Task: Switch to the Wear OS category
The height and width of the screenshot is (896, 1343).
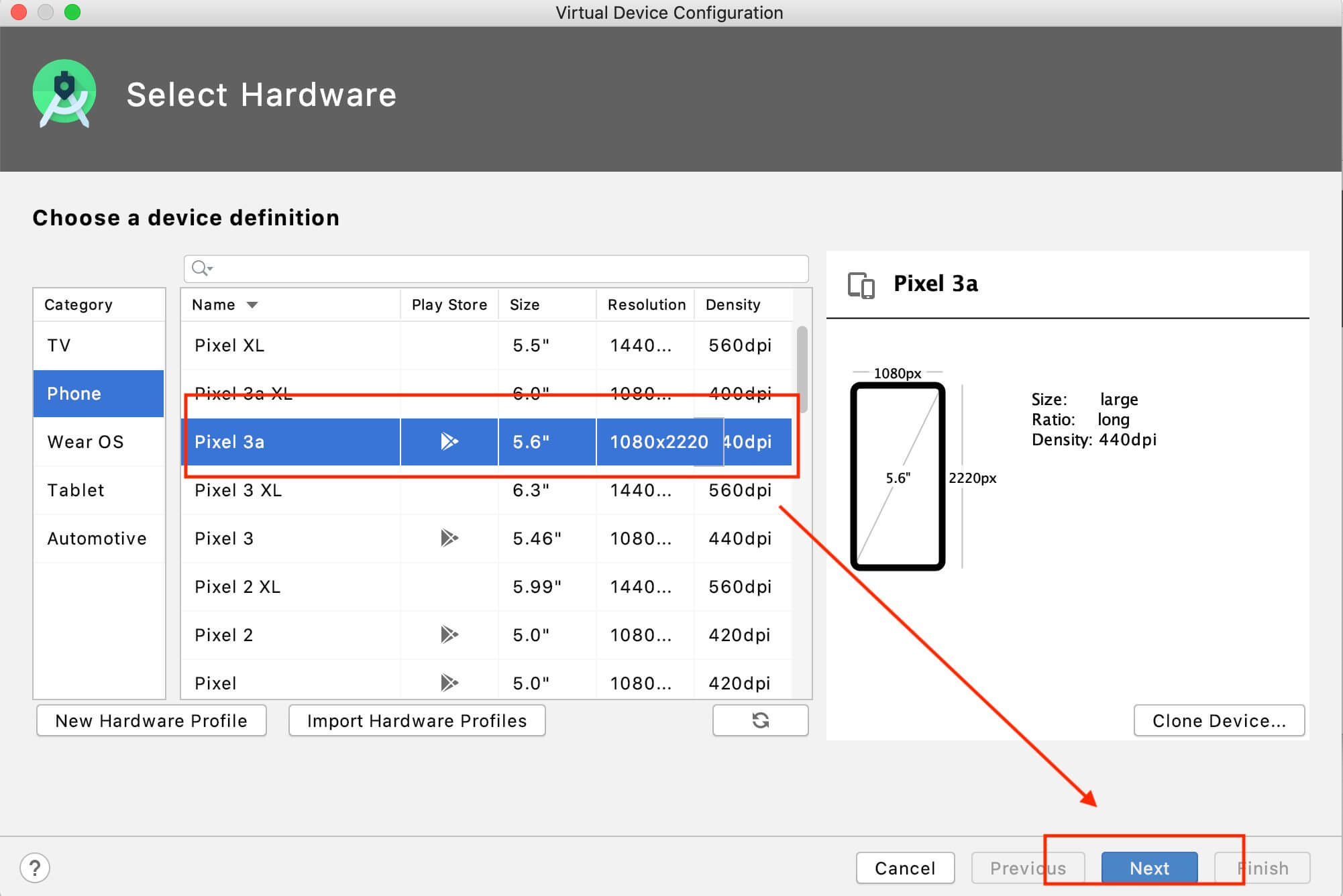Action: (x=85, y=441)
